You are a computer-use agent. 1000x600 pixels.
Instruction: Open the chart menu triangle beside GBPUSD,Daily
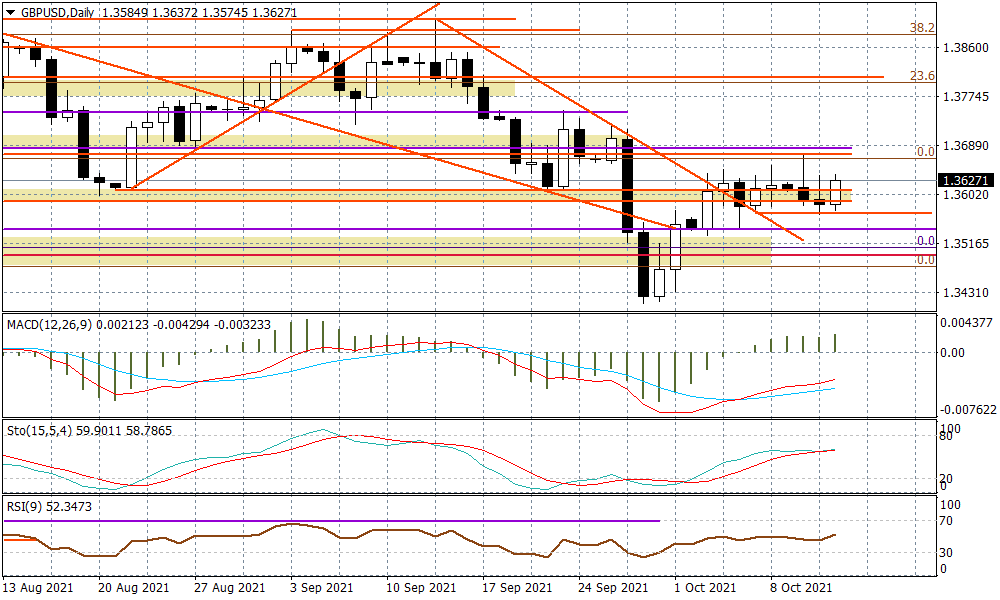pyautogui.click(x=10, y=12)
